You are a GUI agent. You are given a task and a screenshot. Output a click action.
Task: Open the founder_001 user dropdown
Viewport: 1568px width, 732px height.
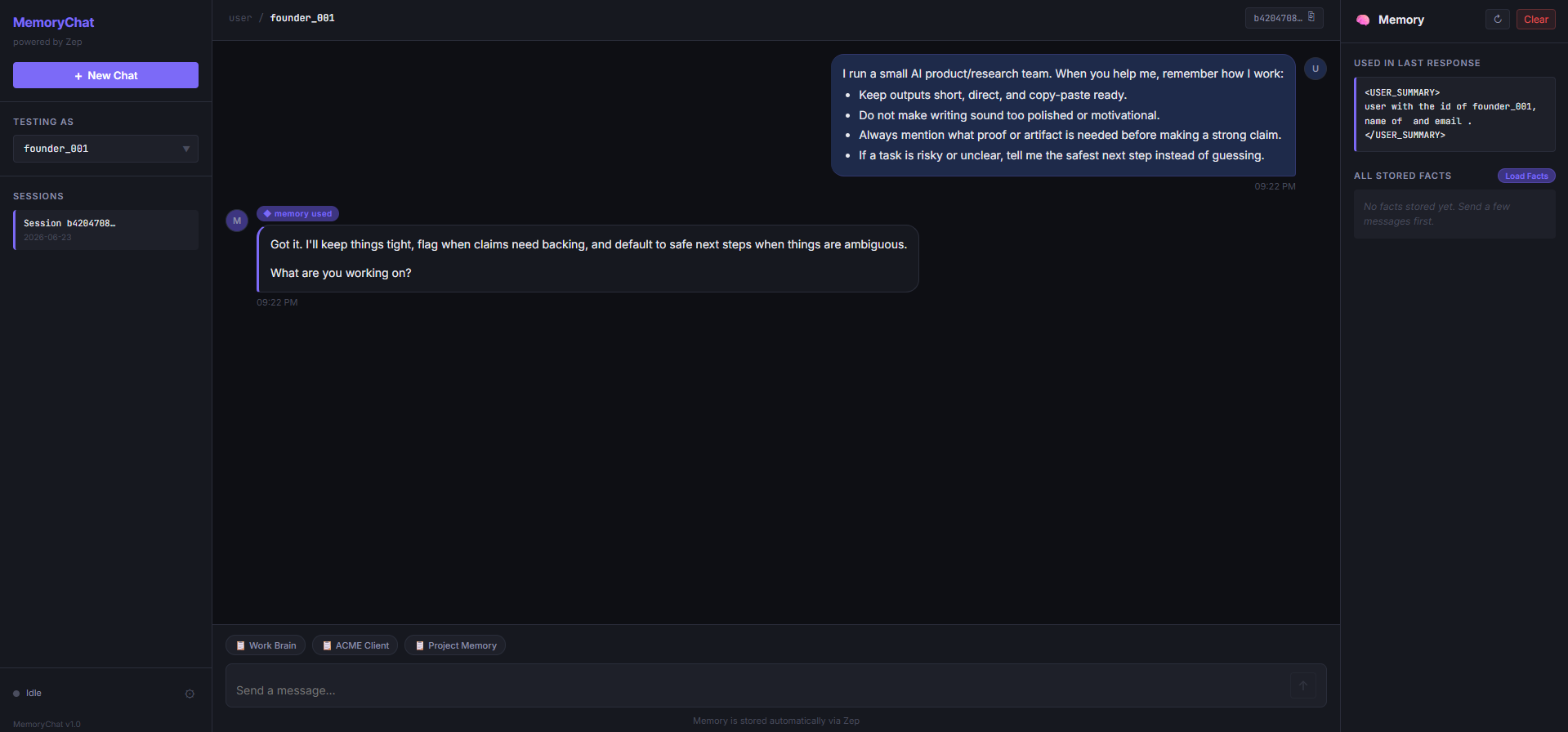click(x=105, y=149)
